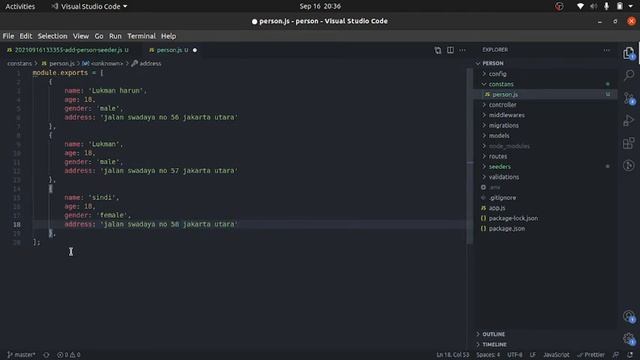Click the volume icon in the top bar
Viewport: 640px width, 360px height.
coord(593,6)
